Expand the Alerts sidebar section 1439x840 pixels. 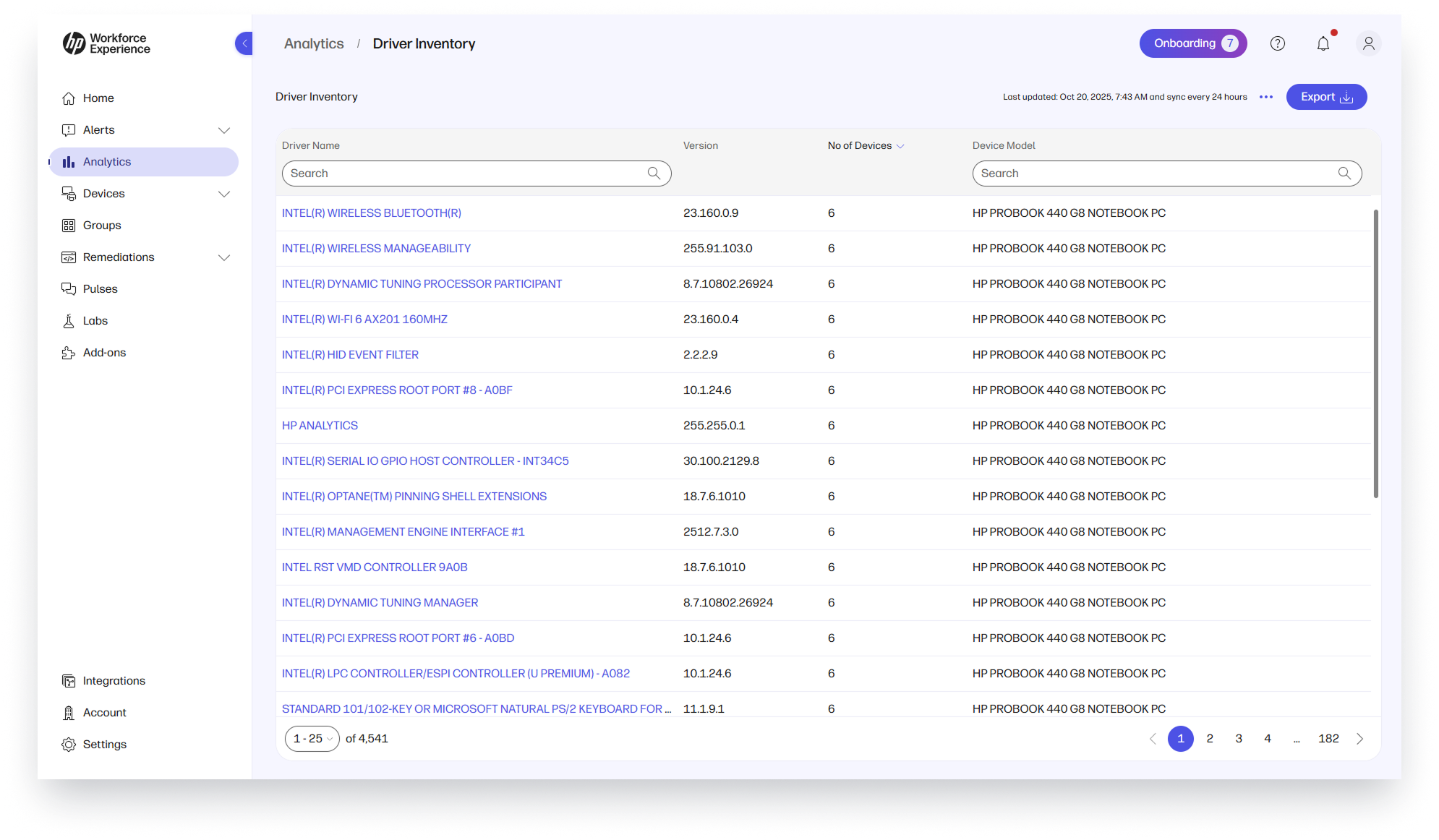tap(224, 130)
